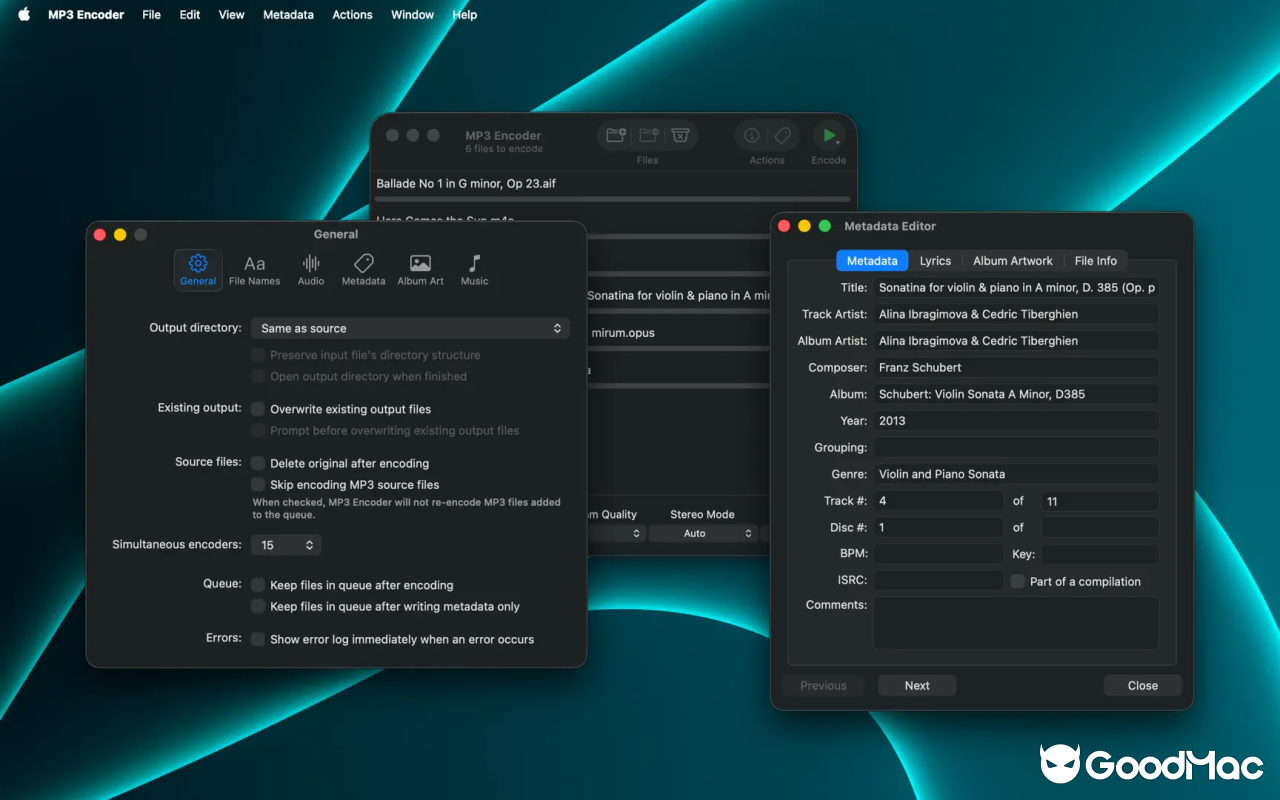Screen dimensions: 1280x800
Task: Start encoding with the green play button
Action: click(828, 135)
